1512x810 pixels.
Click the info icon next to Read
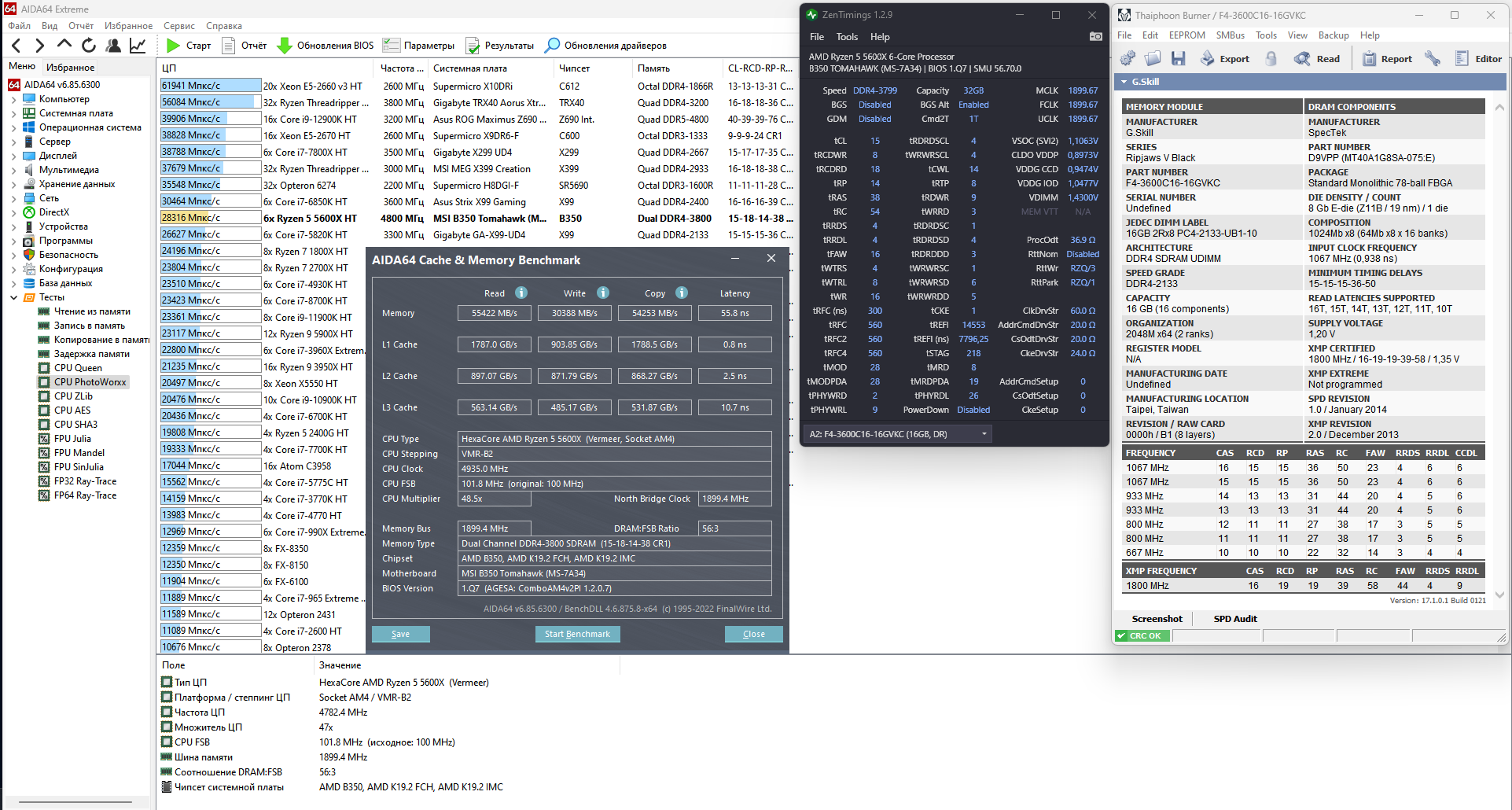pyautogui.click(x=521, y=293)
